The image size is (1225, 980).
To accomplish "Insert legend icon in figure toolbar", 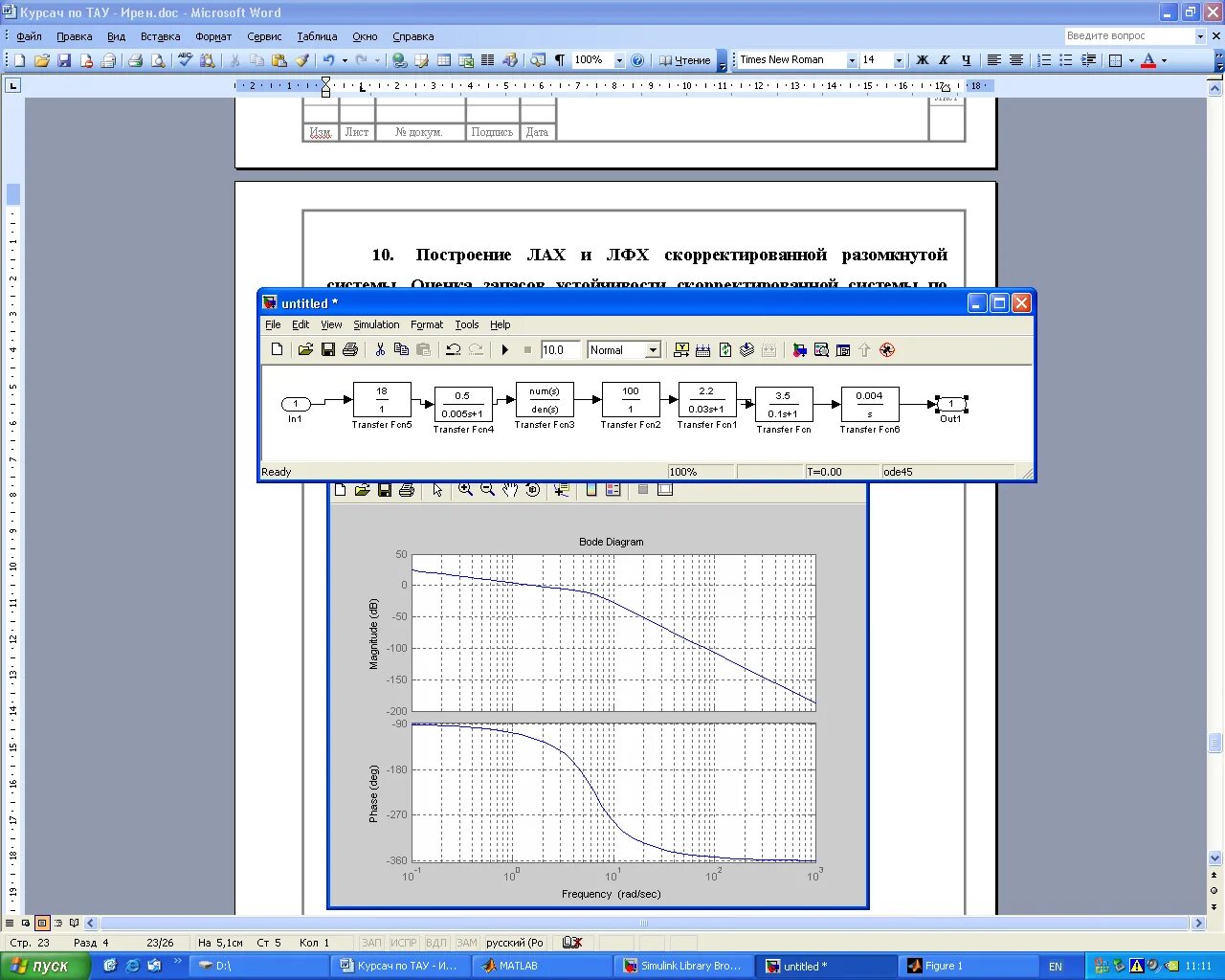I will click(613, 490).
